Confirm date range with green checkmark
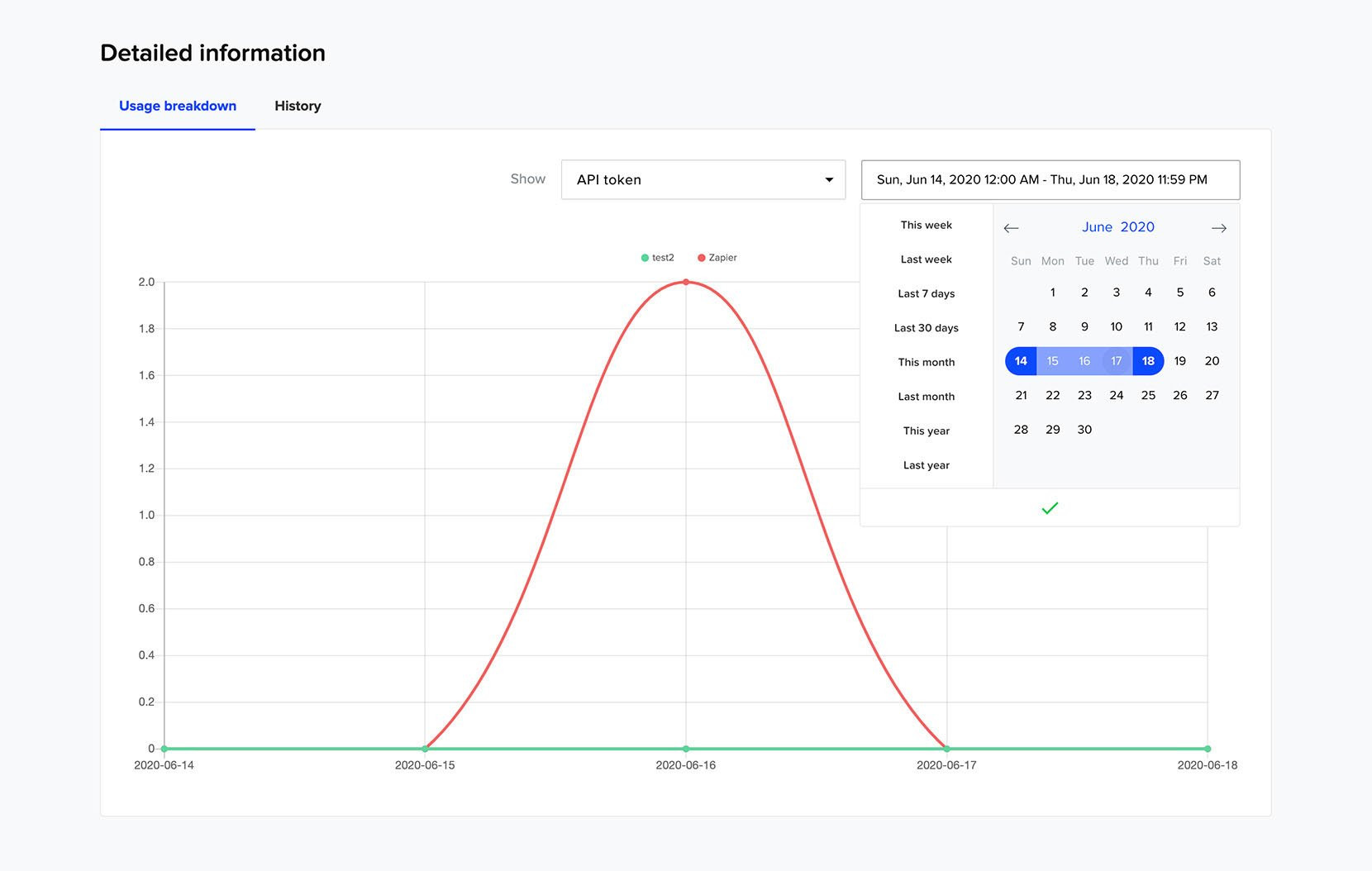This screenshot has height=871, width=1372. coord(1050,508)
